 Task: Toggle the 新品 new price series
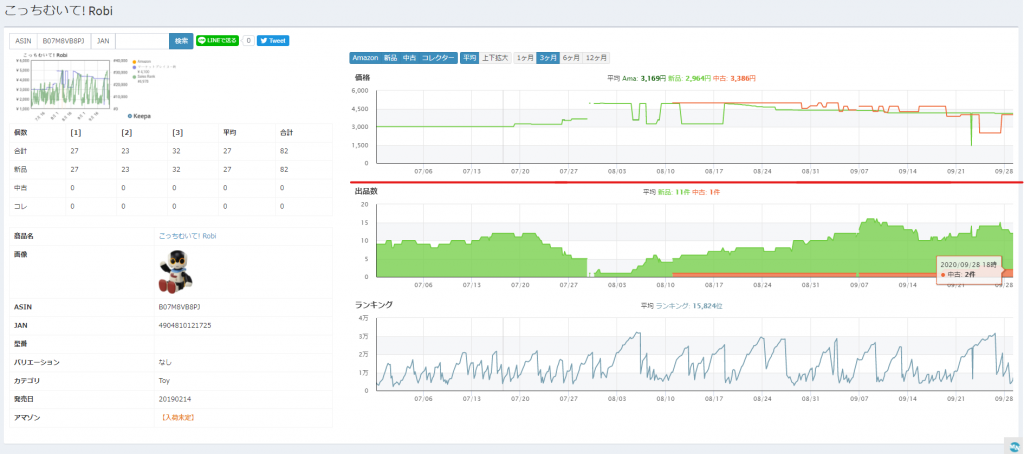pos(390,58)
